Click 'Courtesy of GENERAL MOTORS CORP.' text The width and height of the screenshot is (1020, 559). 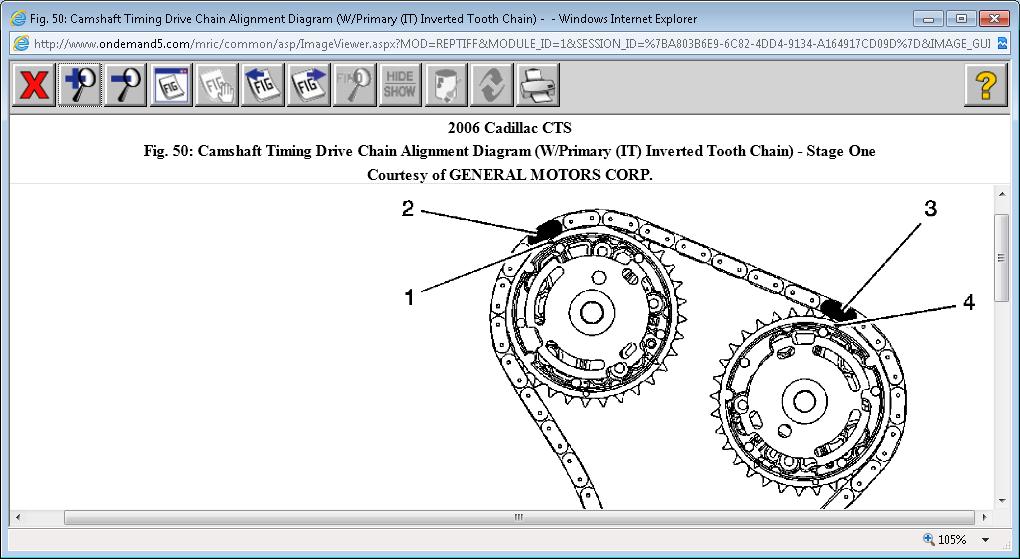[509, 175]
